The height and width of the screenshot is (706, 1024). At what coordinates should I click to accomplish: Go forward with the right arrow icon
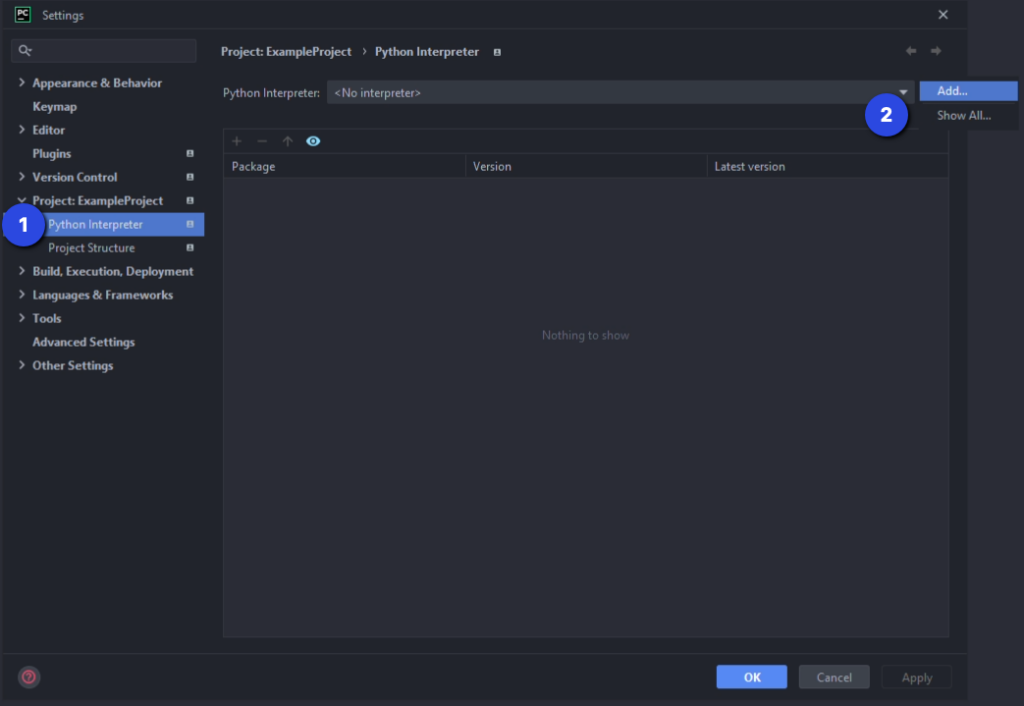click(936, 51)
